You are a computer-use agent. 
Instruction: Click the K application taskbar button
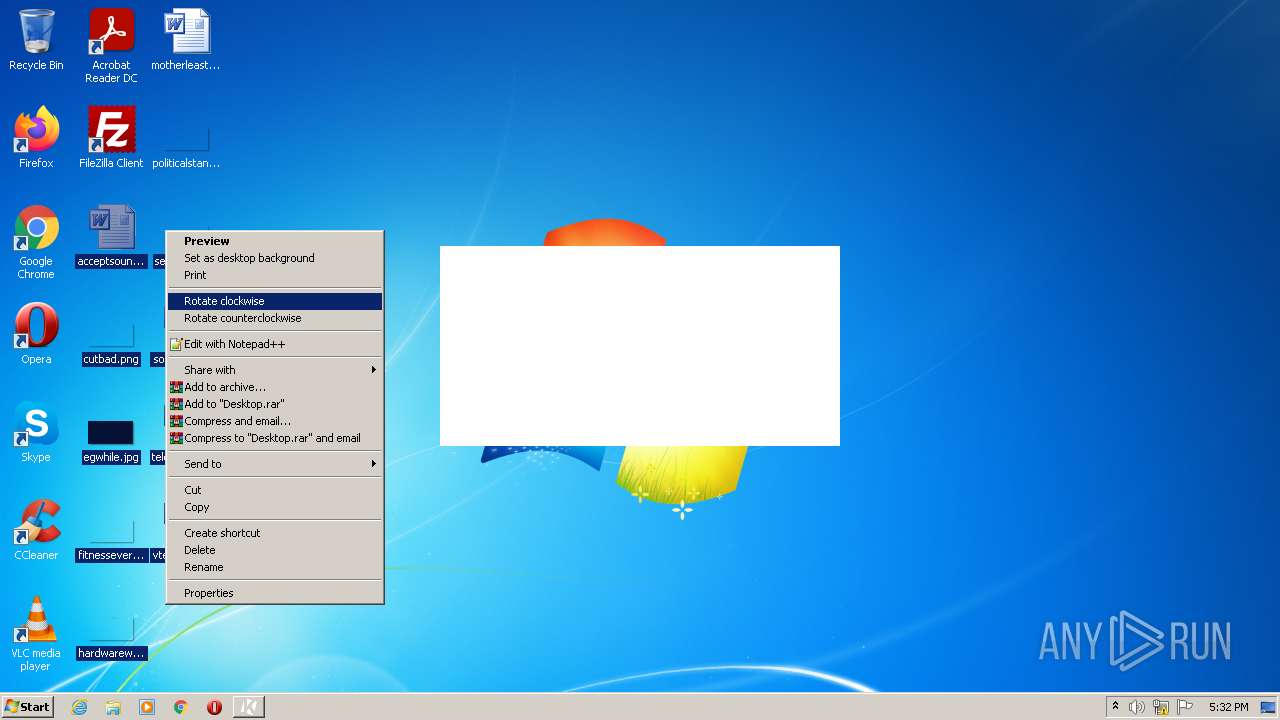(249, 707)
